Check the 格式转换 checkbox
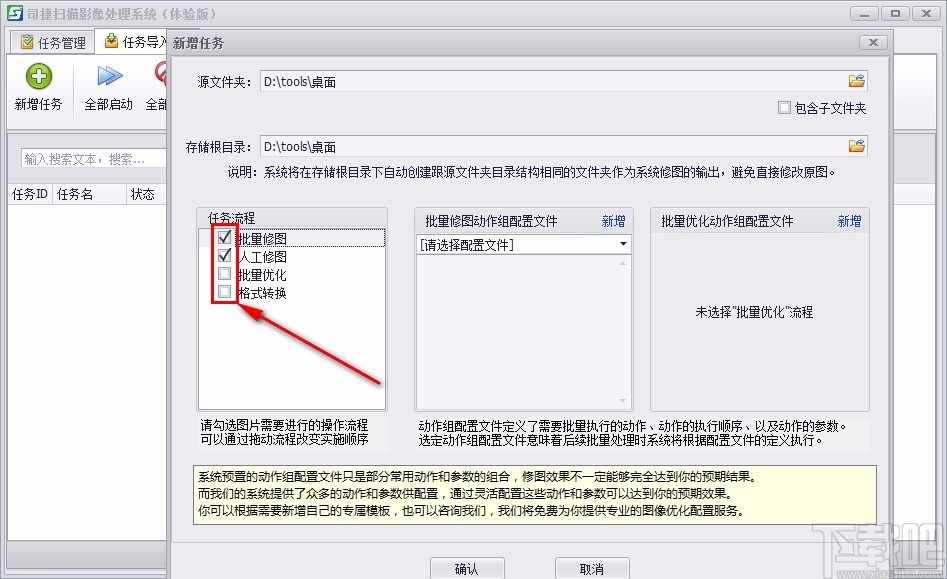The width and height of the screenshot is (947, 579). coord(225,292)
